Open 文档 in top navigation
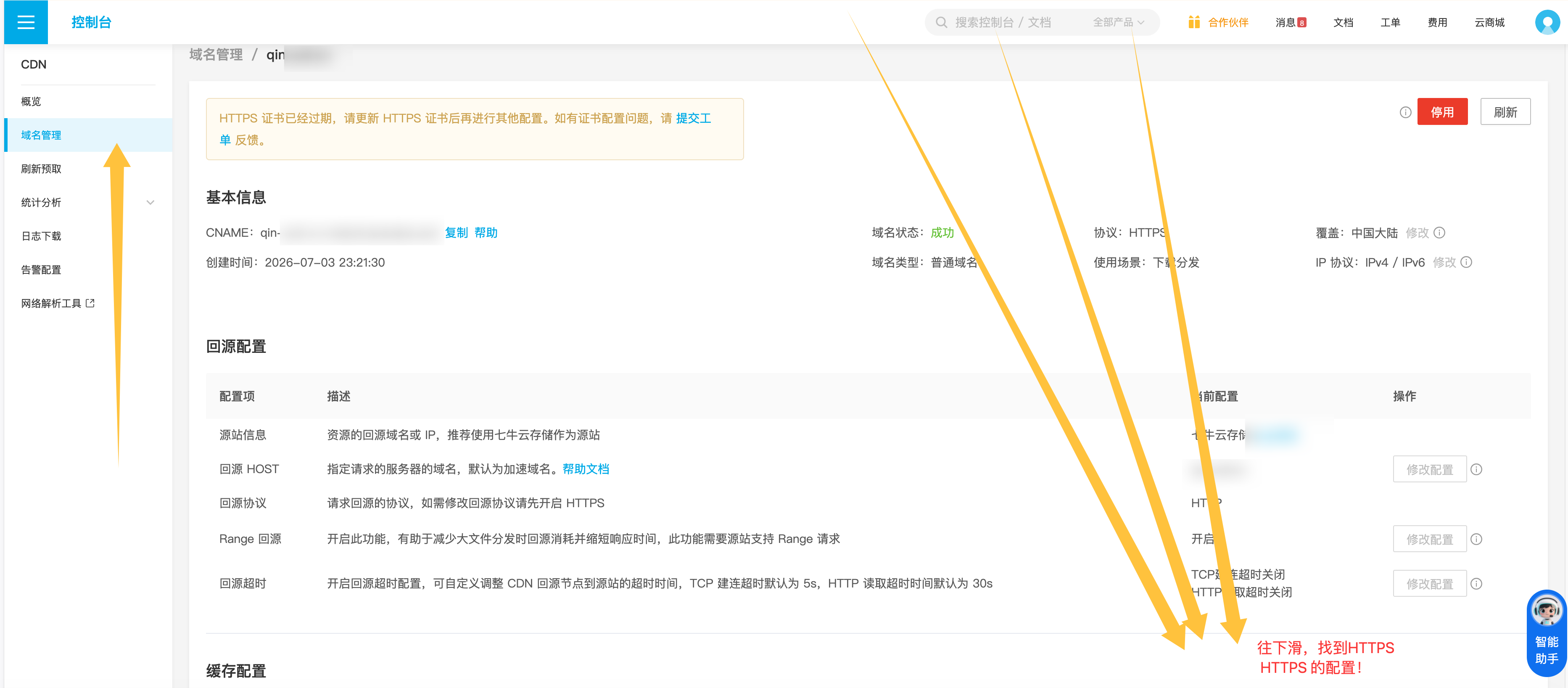 click(1343, 23)
